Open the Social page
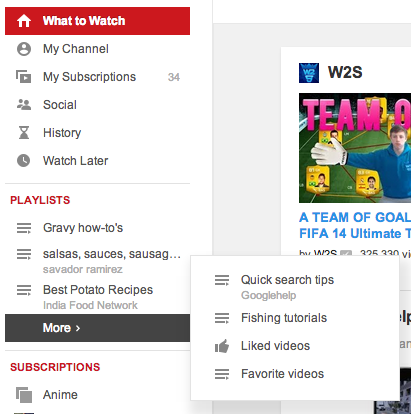This screenshot has height=414, width=411. pyautogui.click(x=60, y=105)
